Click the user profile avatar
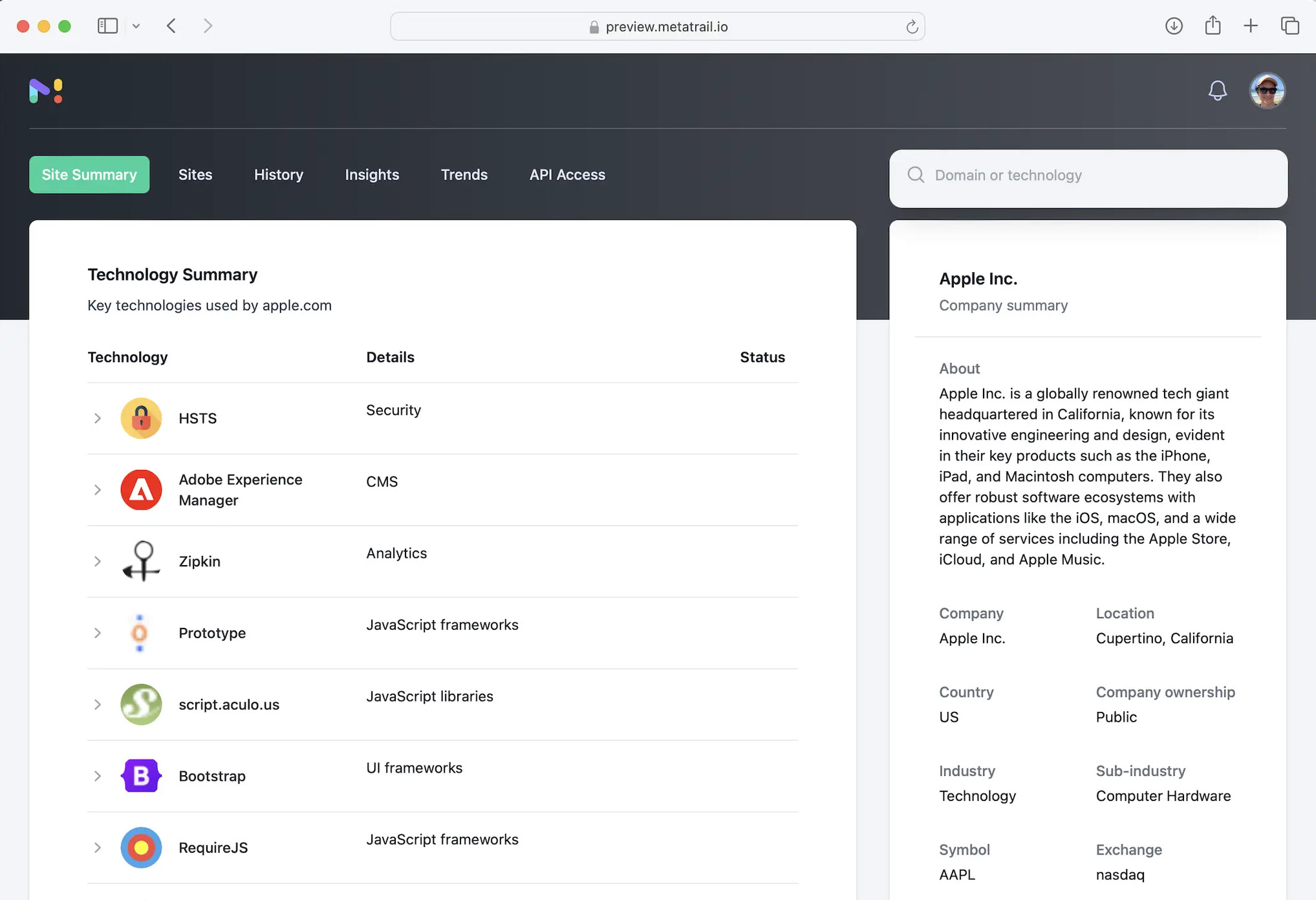The height and width of the screenshot is (900, 1316). tap(1267, 91)
